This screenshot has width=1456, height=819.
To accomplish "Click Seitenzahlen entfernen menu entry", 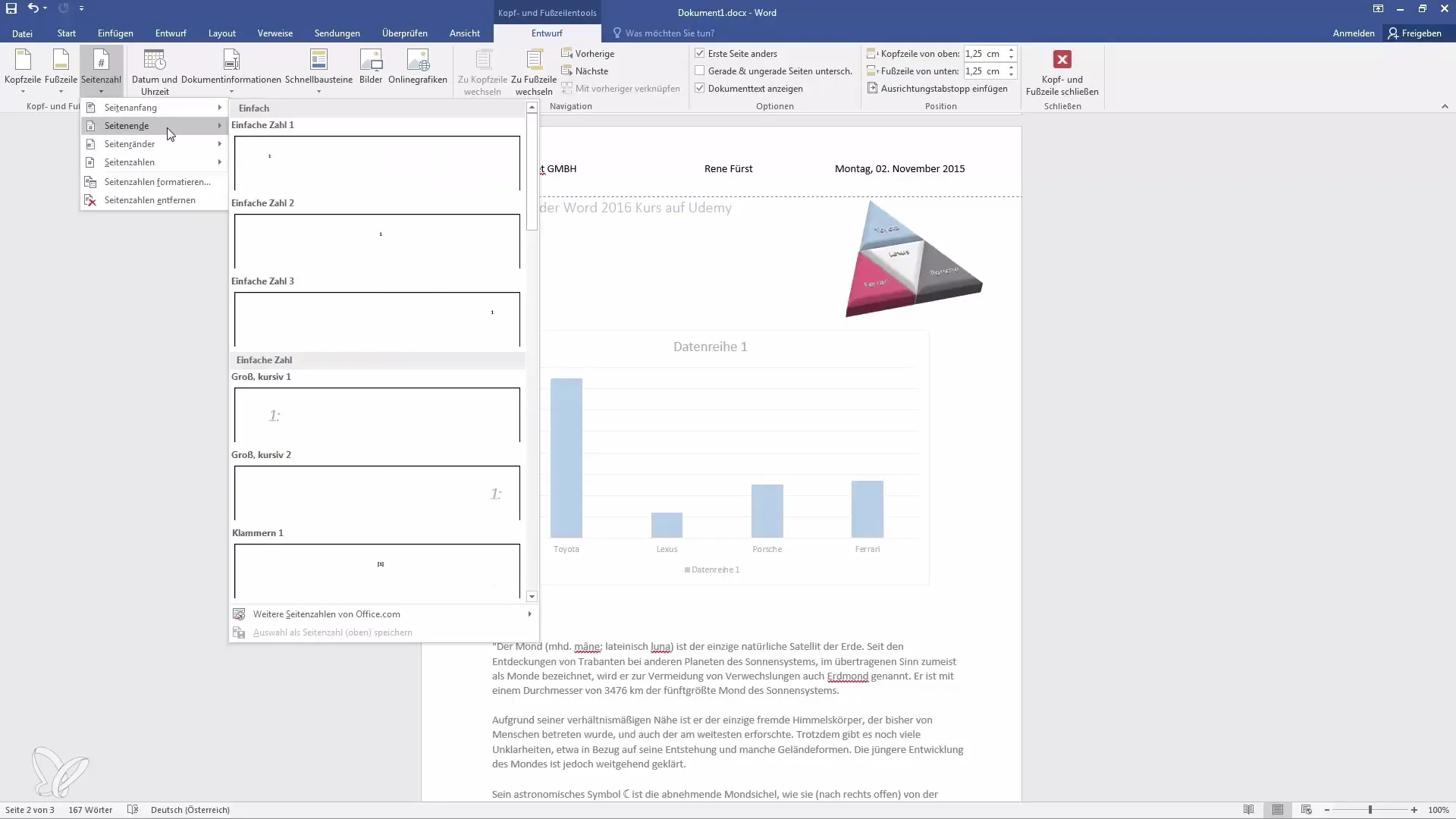I will [154, 200].
